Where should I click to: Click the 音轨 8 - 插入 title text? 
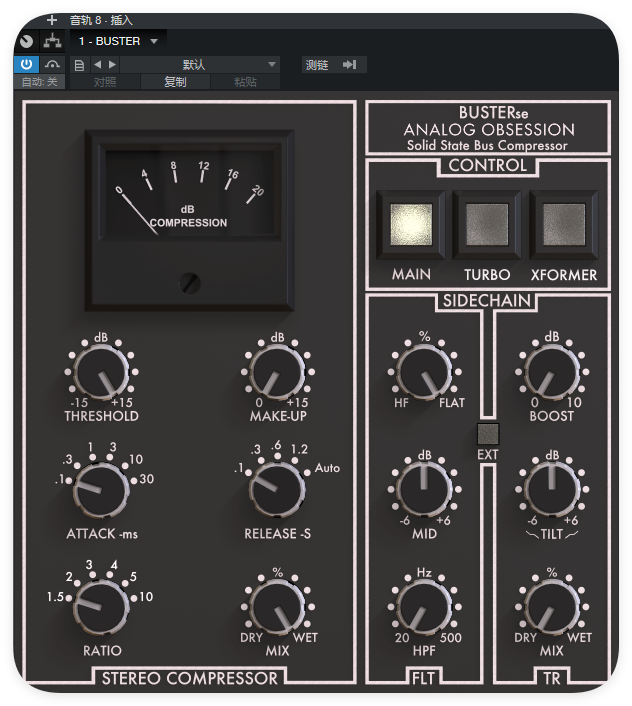[x=101, y=20]
